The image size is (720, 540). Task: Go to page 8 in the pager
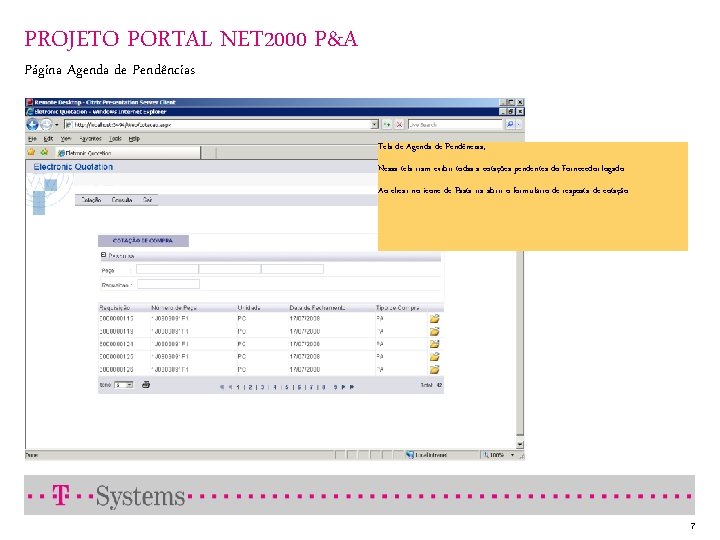(x=324, y=387)
